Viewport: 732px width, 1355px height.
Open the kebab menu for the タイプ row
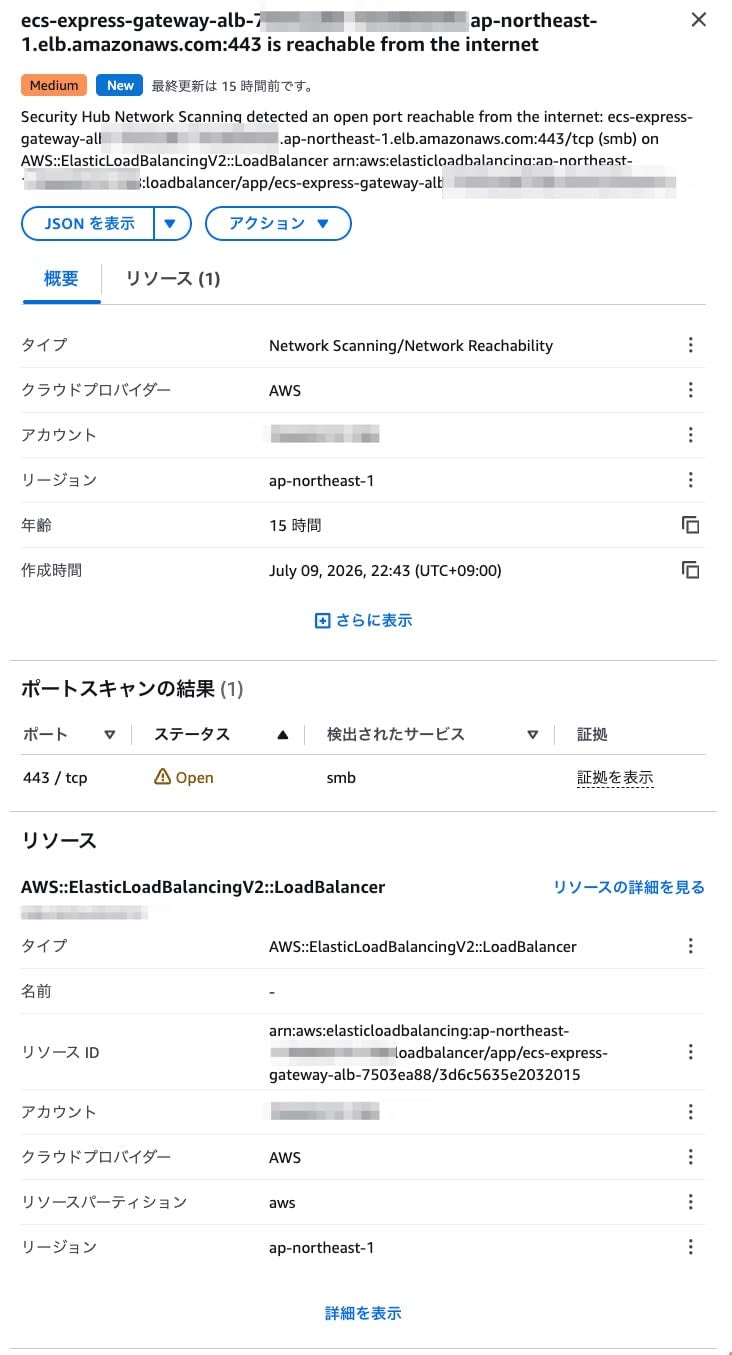tap(690, 345)
